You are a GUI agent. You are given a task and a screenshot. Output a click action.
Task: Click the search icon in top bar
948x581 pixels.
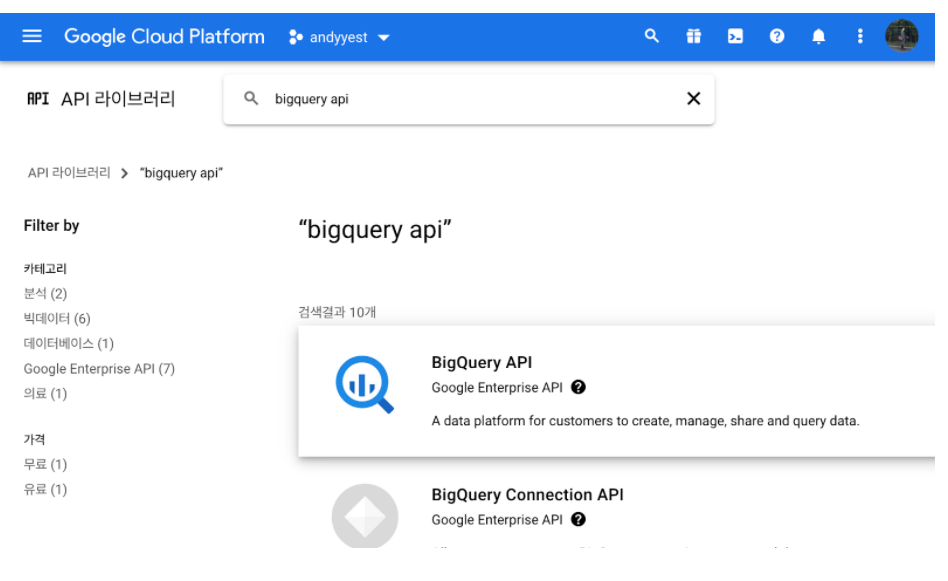coord(652,36)
